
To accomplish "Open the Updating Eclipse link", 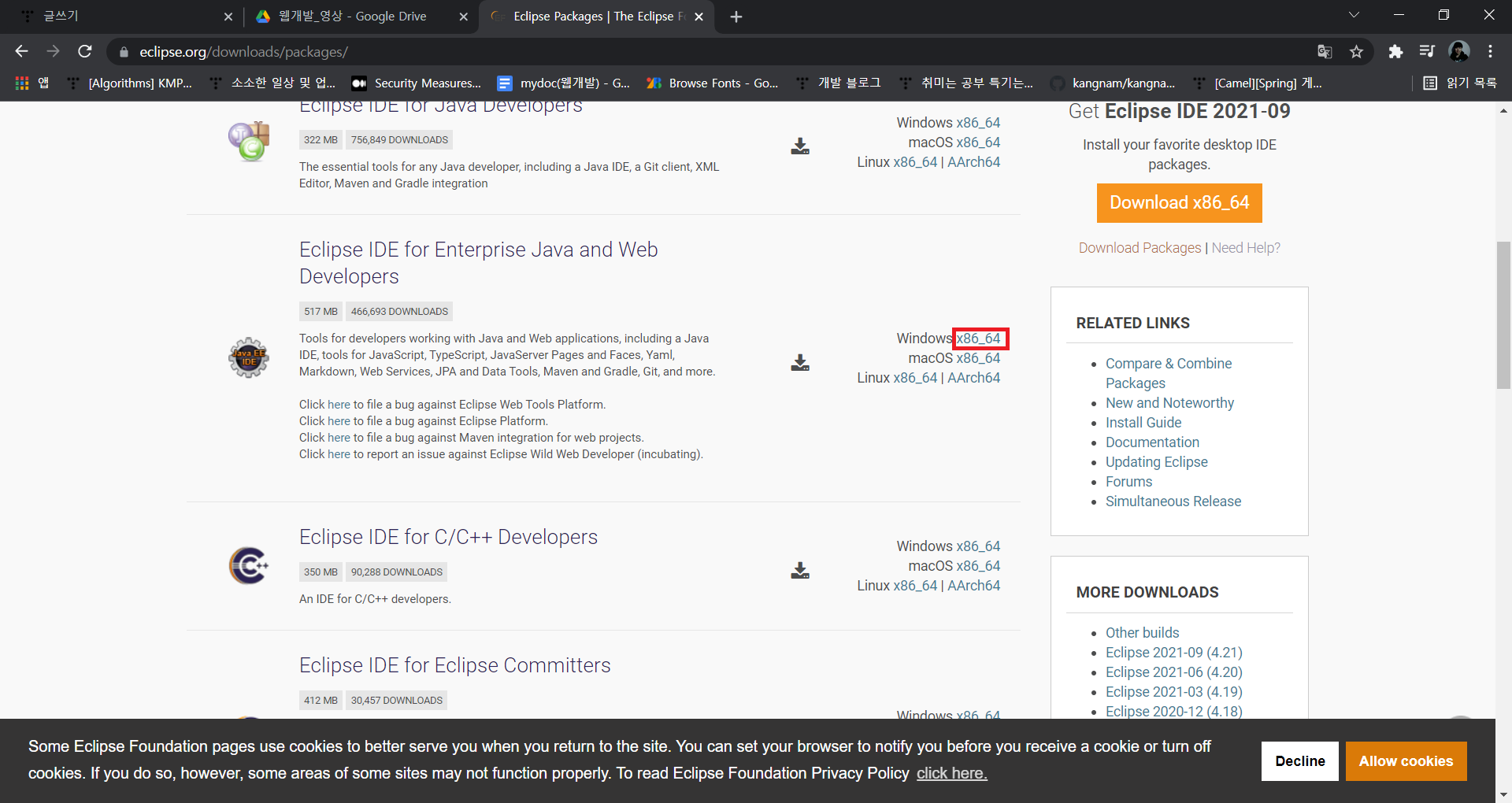I will pyautogui.click(x=1156, y=462).
